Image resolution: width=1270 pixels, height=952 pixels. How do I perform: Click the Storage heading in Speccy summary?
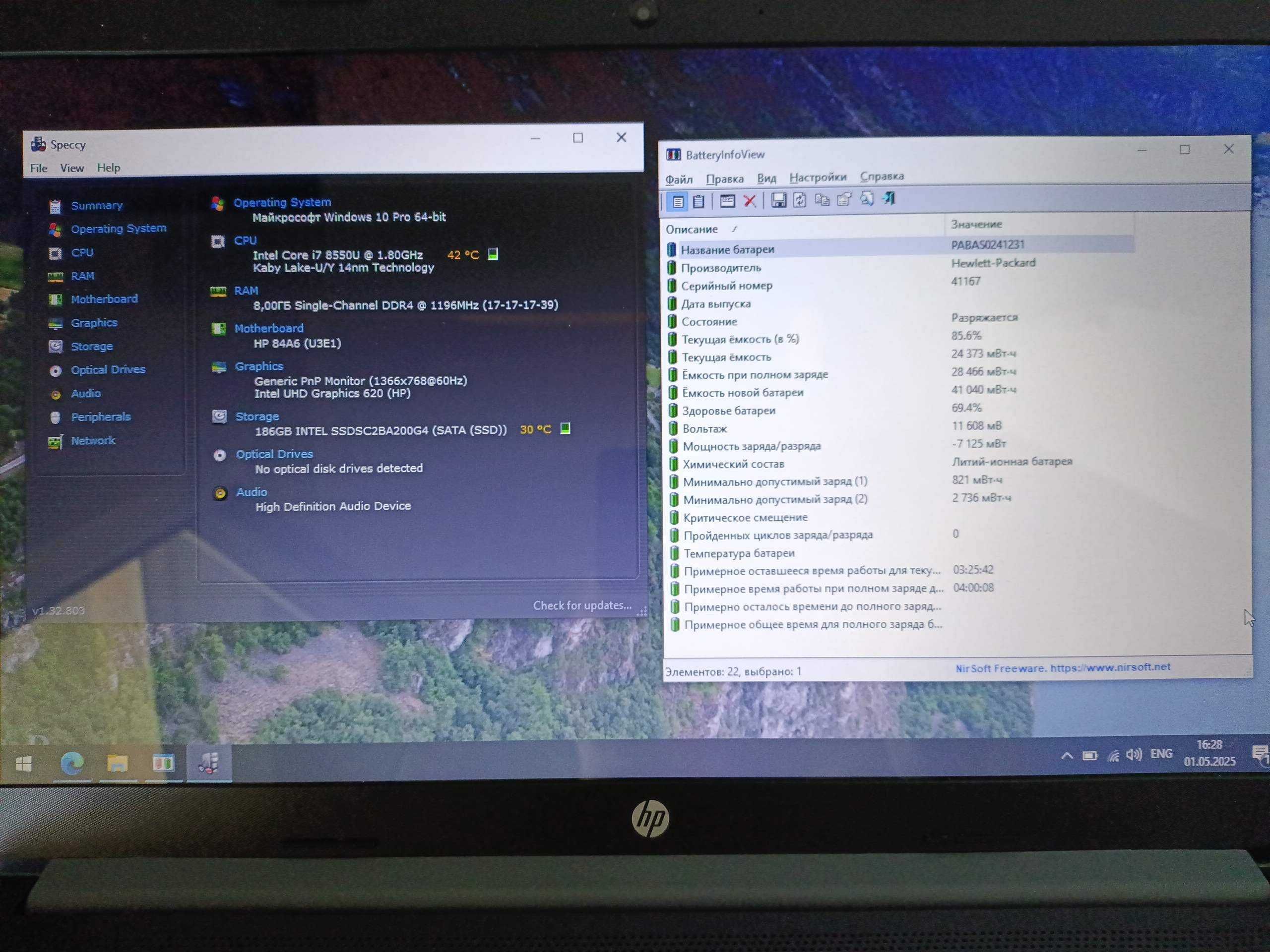(x=257, y=416)
